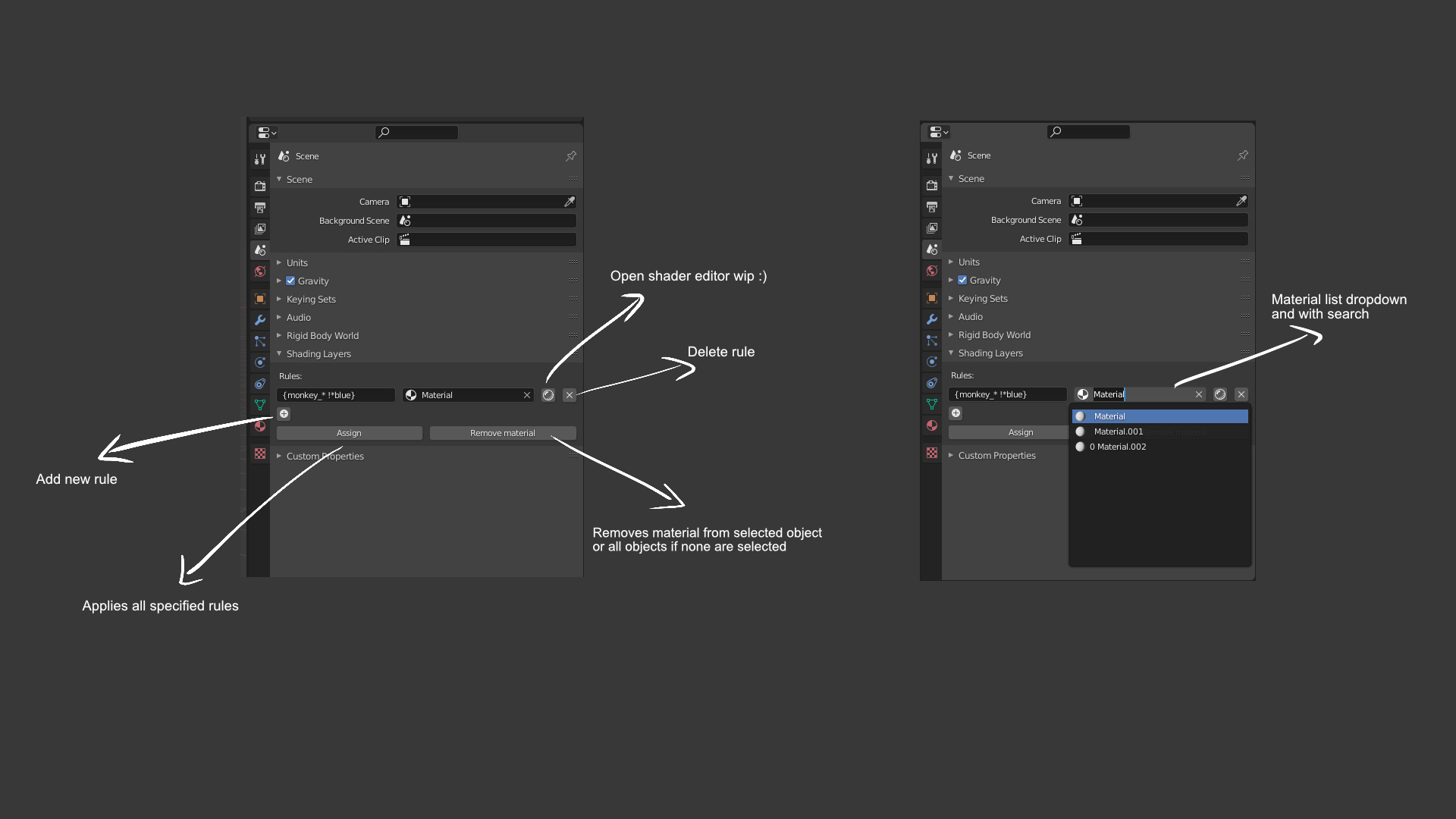Disable Gravity checkbox in left panel
Viewport: 1456px width, 819px height.
click(290, 281)
